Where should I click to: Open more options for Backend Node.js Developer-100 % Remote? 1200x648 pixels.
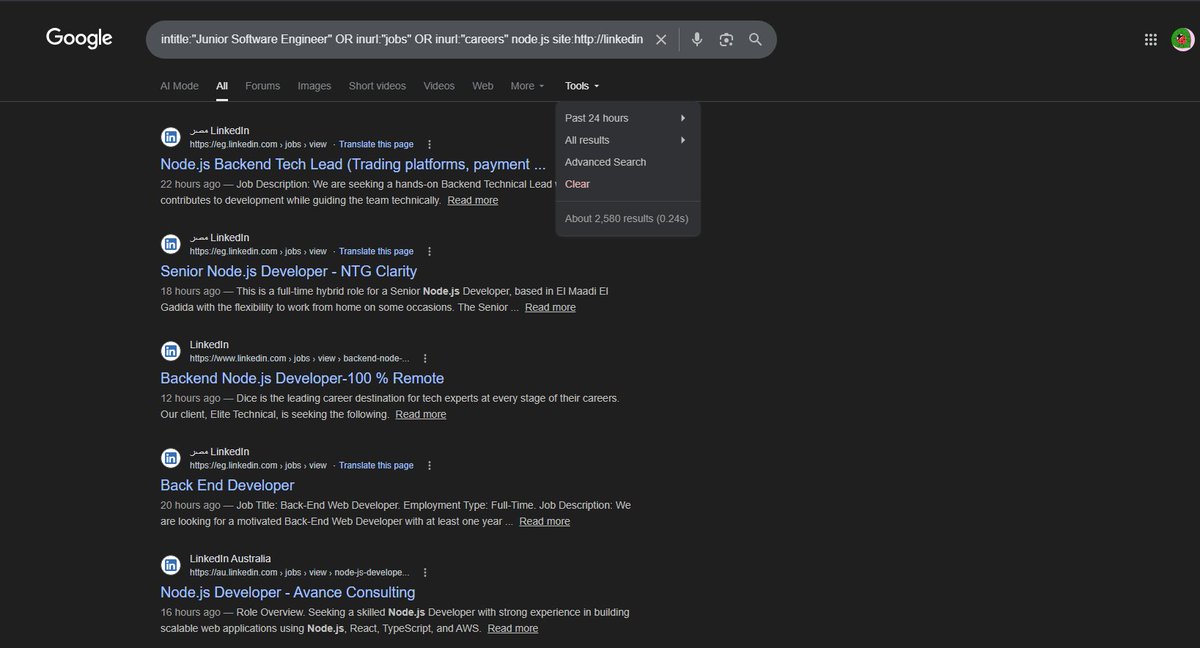[x=425, y=359]
